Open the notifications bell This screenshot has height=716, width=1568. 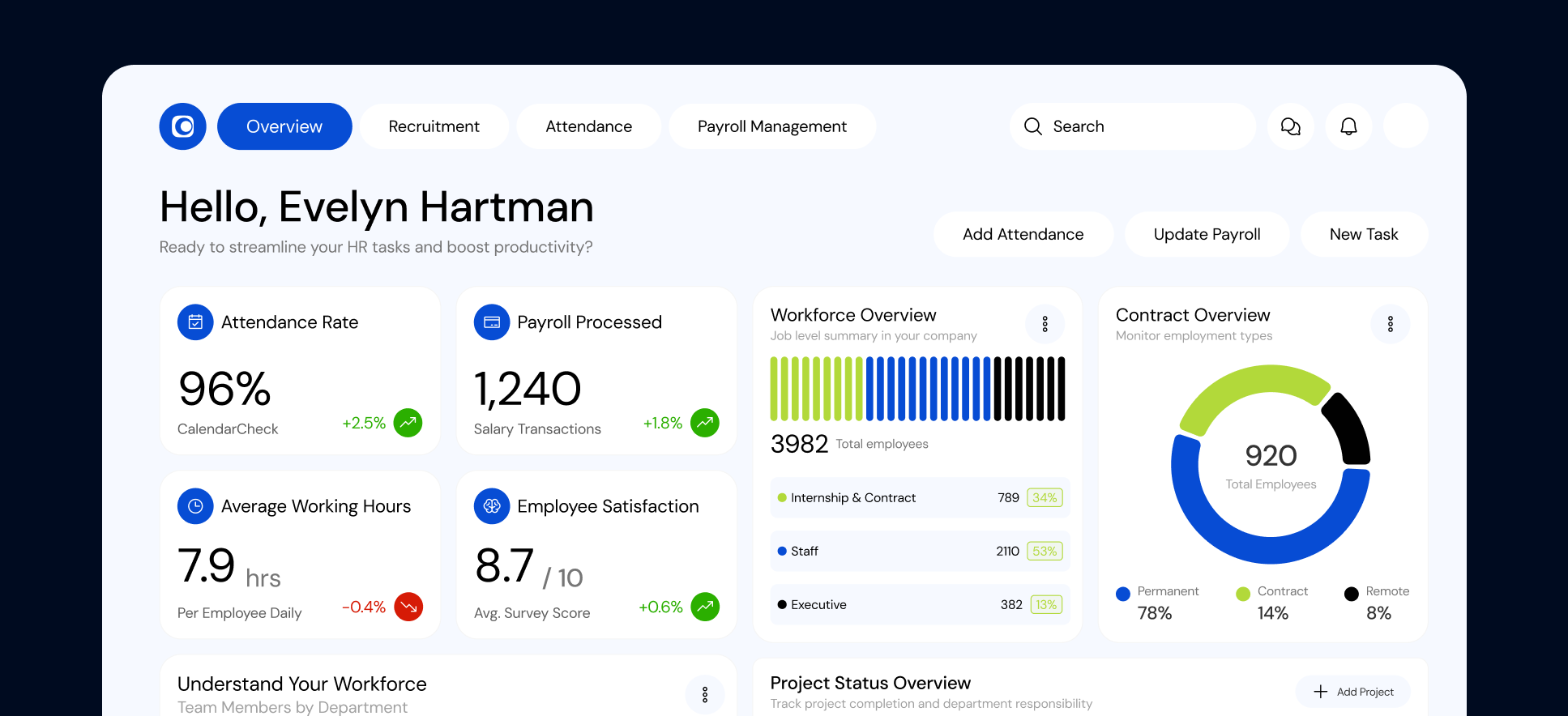pos(1348,126)
